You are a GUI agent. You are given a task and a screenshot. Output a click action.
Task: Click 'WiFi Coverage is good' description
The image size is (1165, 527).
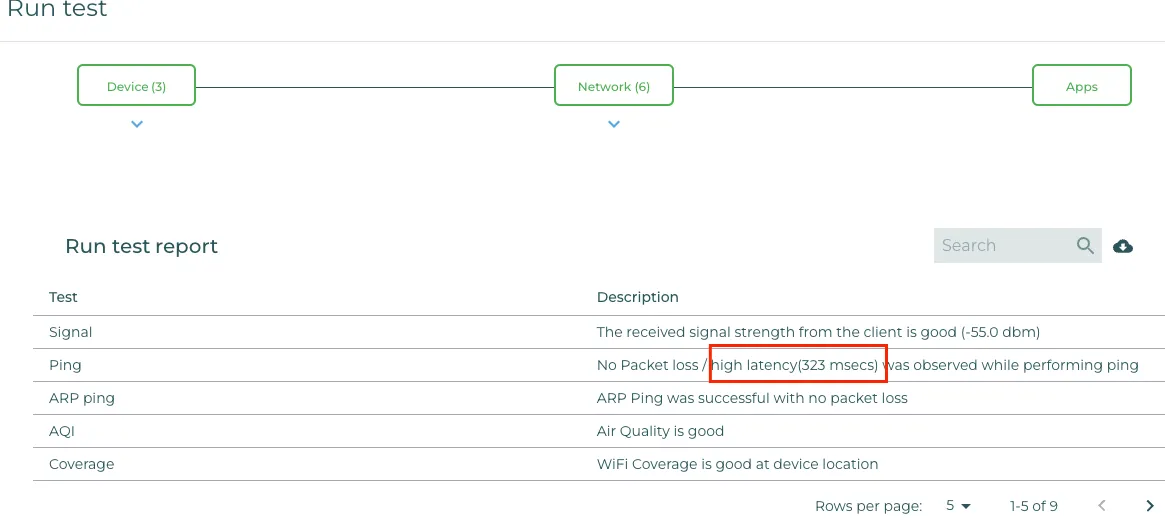(737, 464)
